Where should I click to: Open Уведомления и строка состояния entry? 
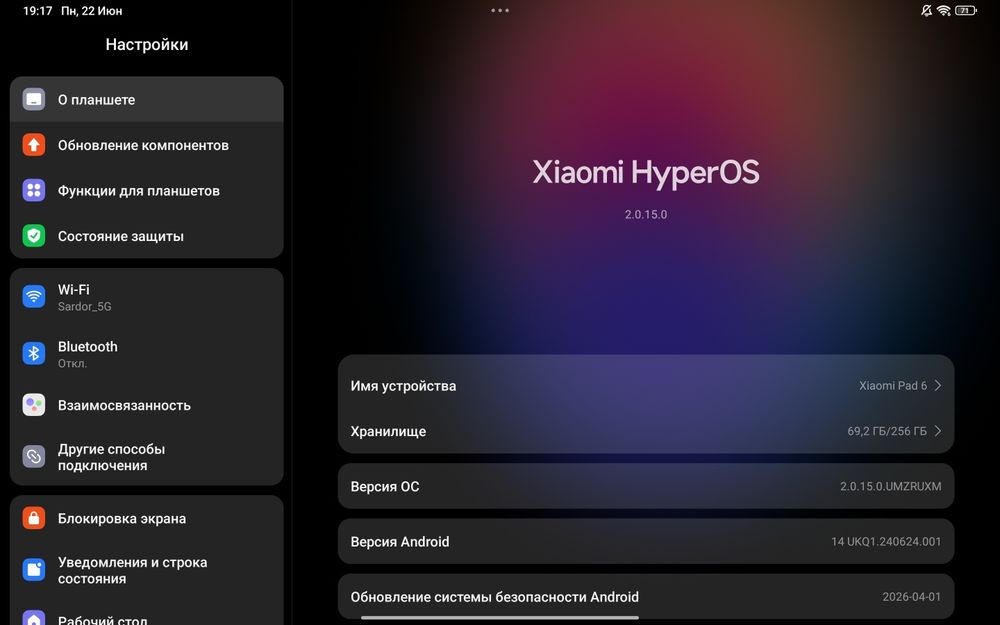[x=147, y=570]
